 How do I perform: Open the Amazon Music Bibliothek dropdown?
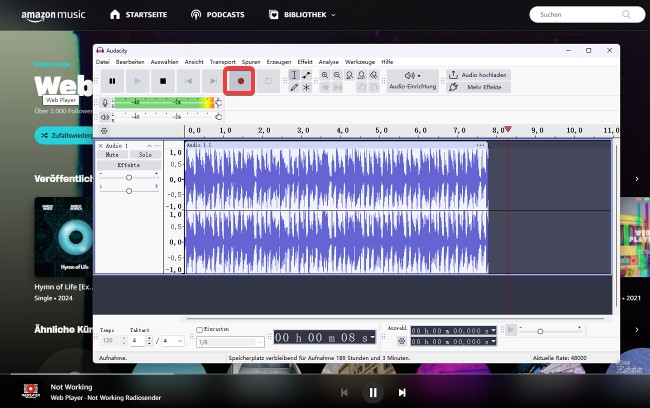302,15
